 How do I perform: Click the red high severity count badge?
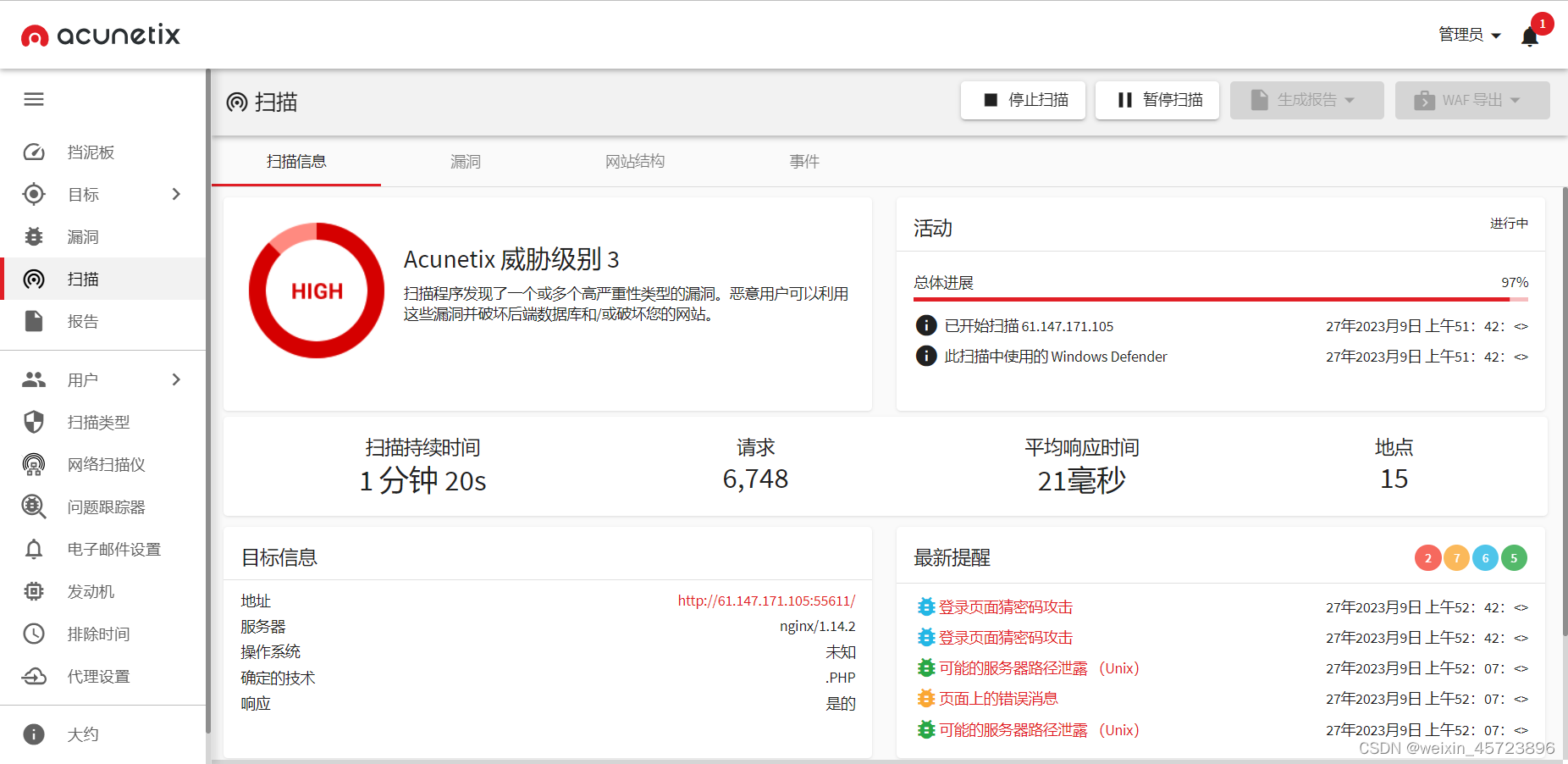click(1427, 557)
